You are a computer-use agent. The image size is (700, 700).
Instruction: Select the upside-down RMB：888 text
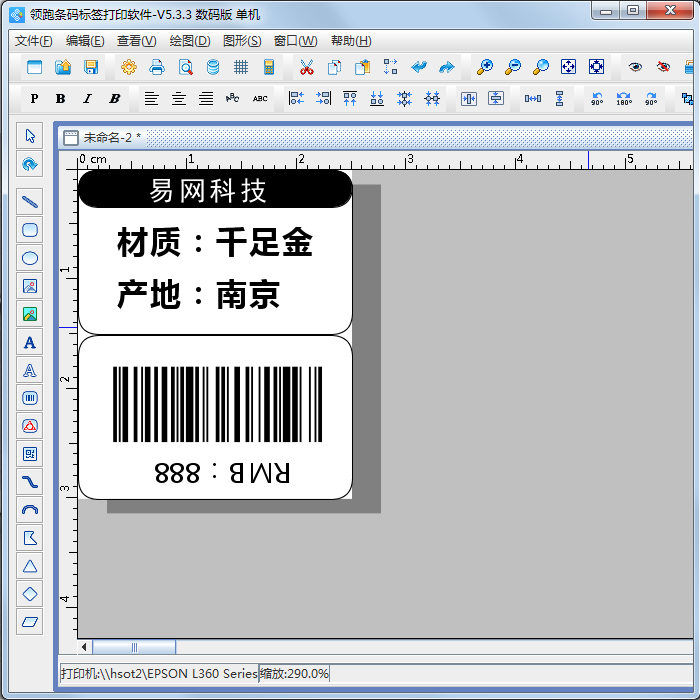coord(222,473)
